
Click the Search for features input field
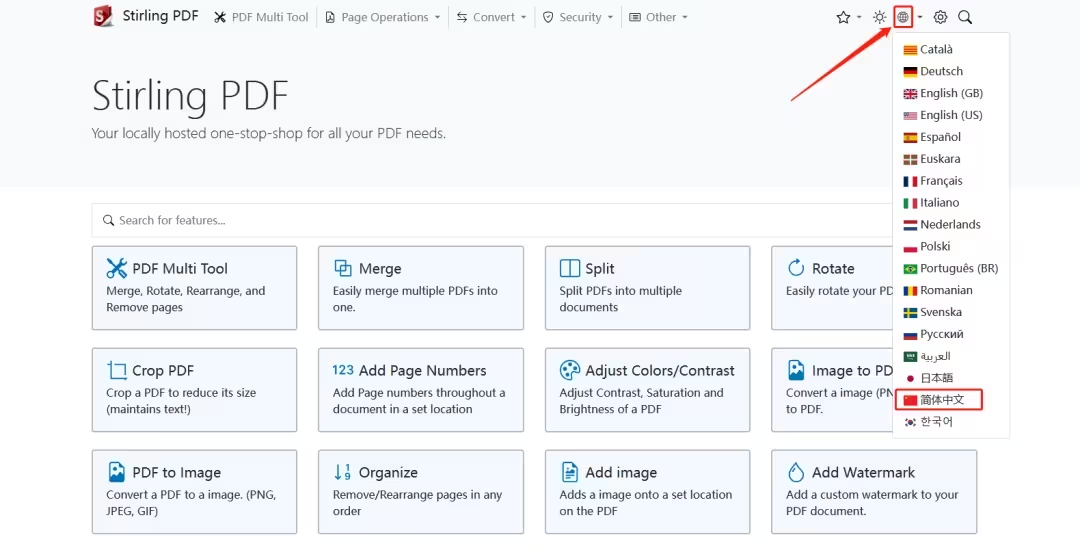point(490,220)
